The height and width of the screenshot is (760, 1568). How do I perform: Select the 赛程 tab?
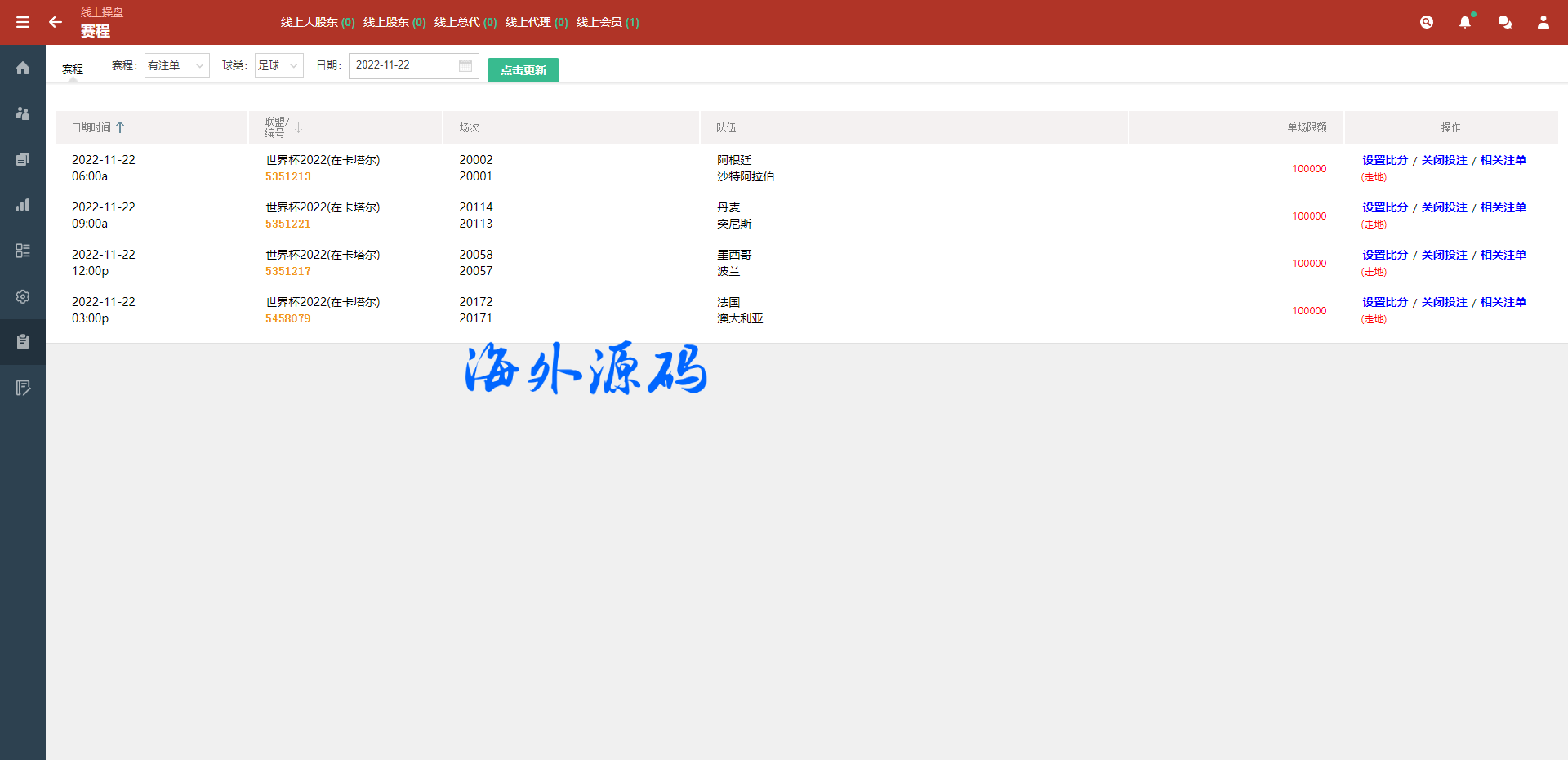pos(73,69)
